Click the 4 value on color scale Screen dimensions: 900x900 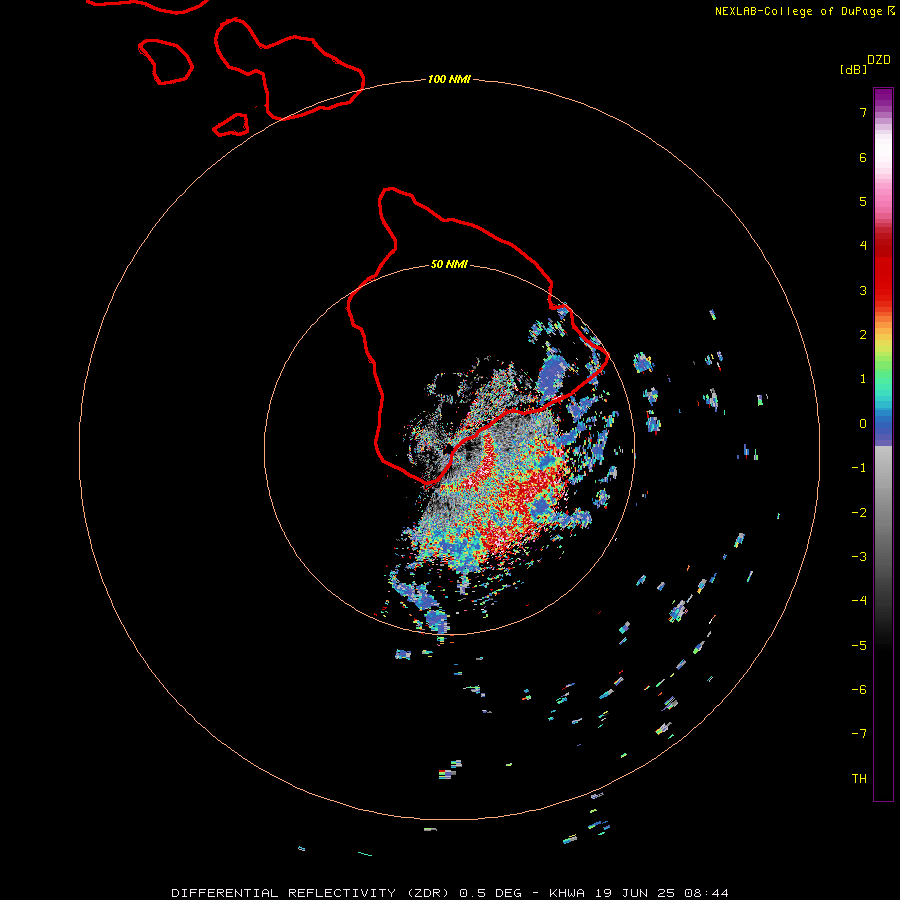point(863,246)
